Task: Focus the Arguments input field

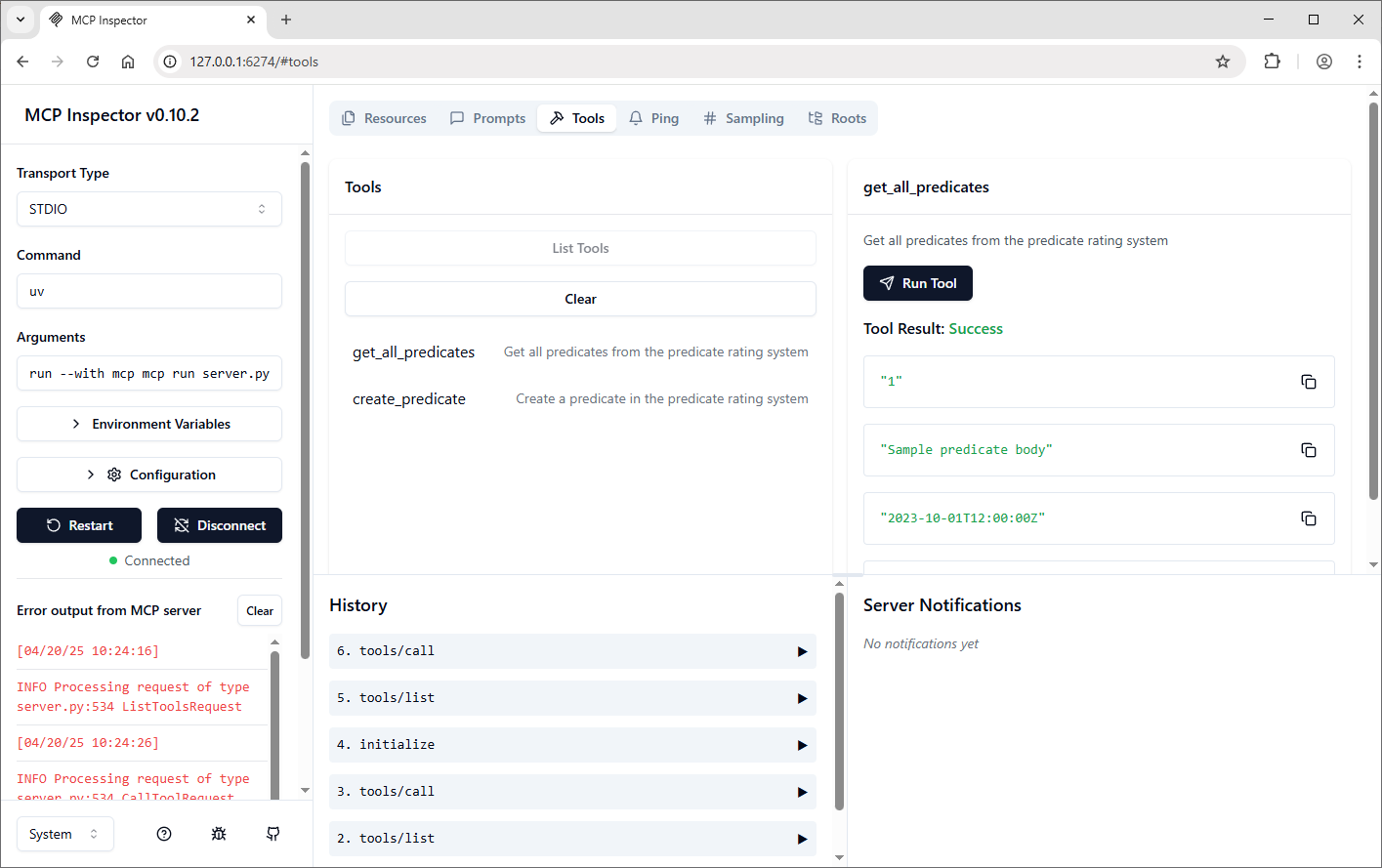Action: pos(149,373)
